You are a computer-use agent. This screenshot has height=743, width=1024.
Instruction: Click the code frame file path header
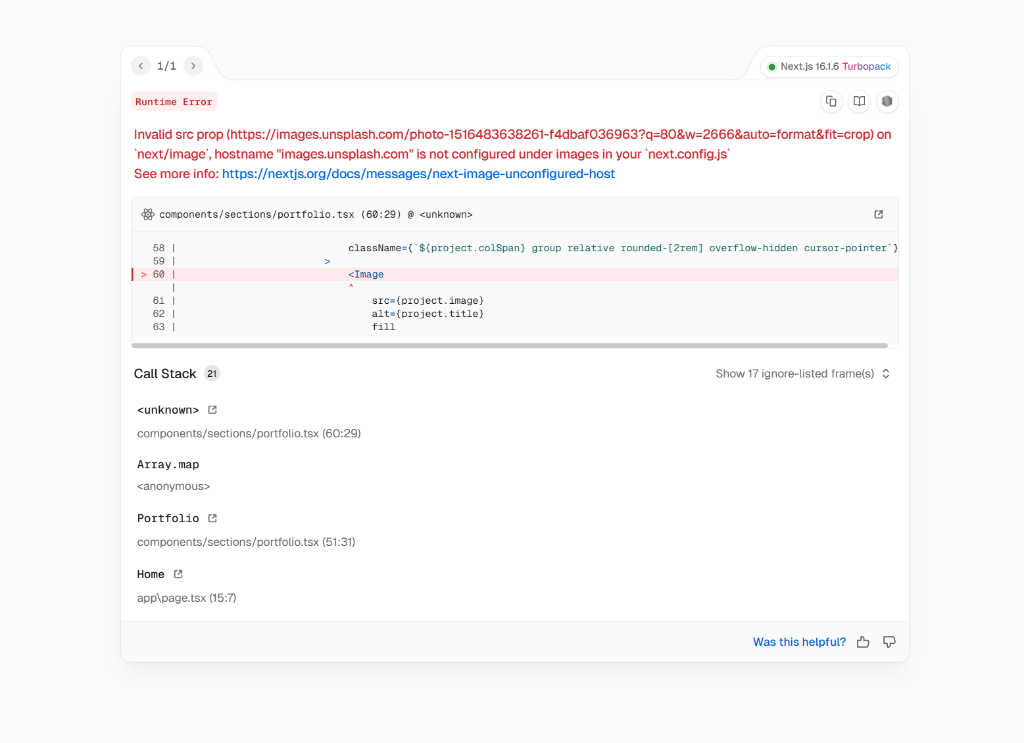pyautogui.click(x=315, y=214)
